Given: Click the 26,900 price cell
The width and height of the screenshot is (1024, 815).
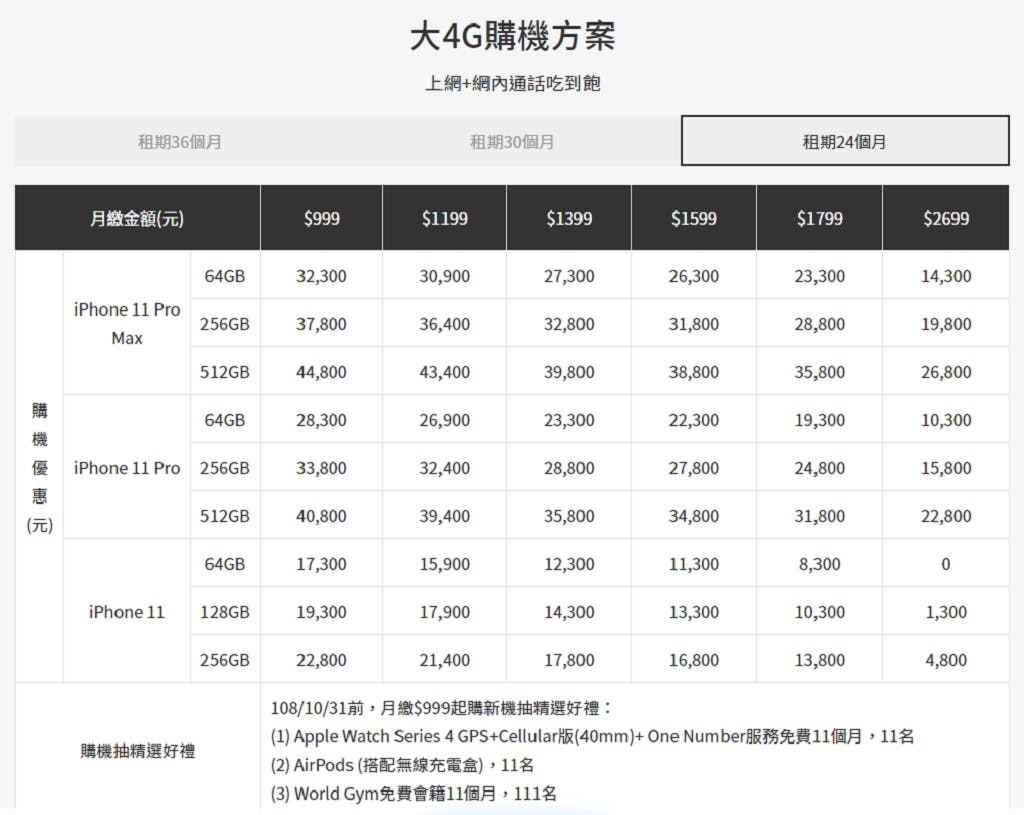Looking at the screenshot, I should [445, 420].
